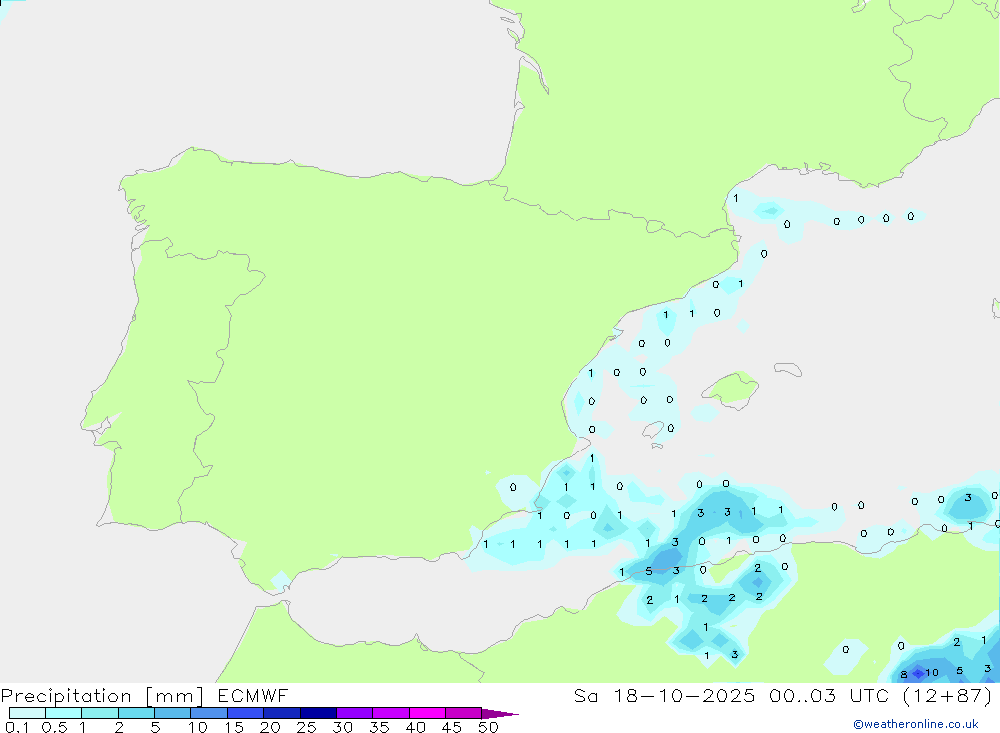Image resolution: width=1000 pixels, height=733 pixels.
Task: Click the legend tick label '40'
Action: 415,727
